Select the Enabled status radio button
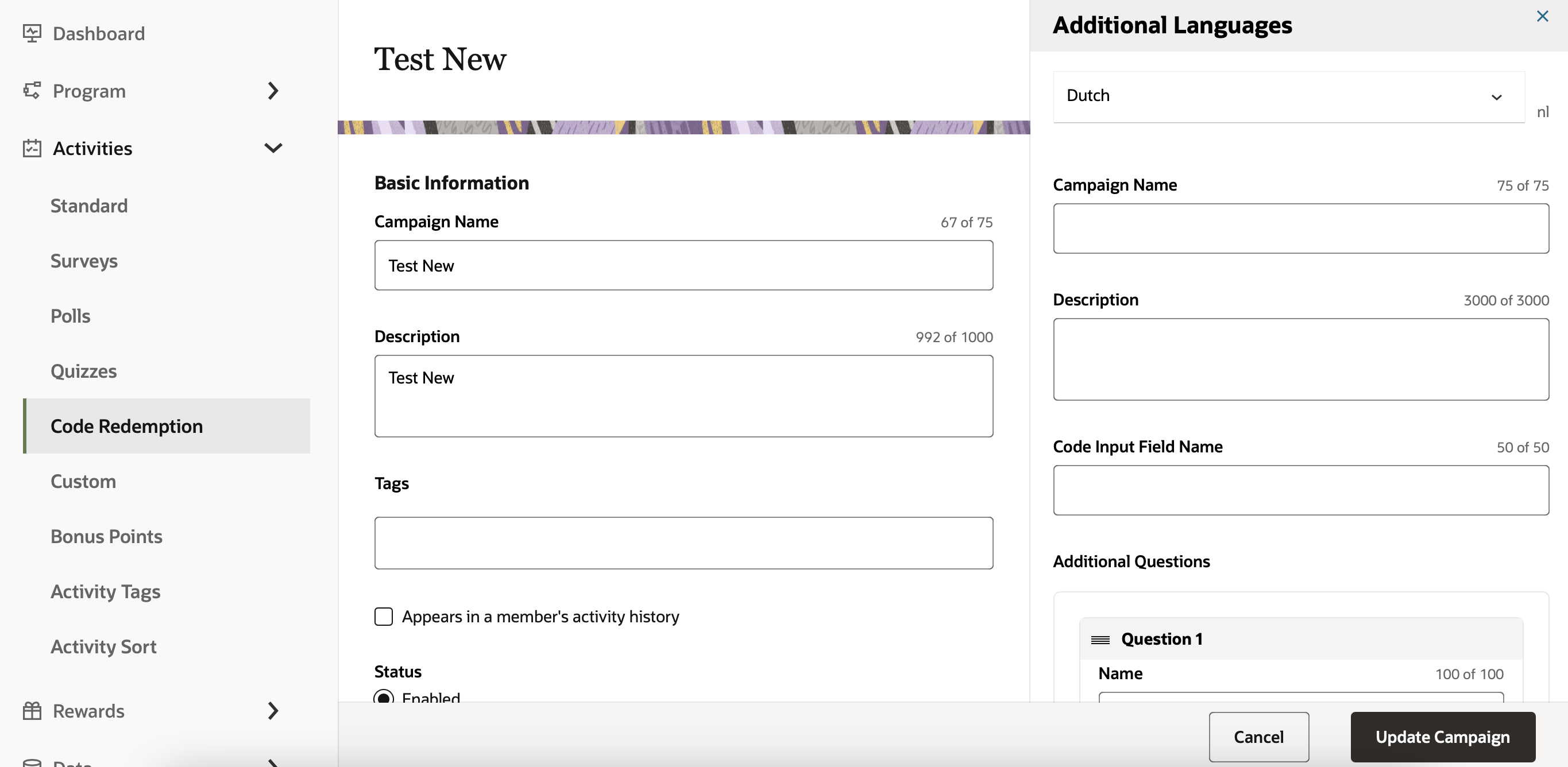 384,697
